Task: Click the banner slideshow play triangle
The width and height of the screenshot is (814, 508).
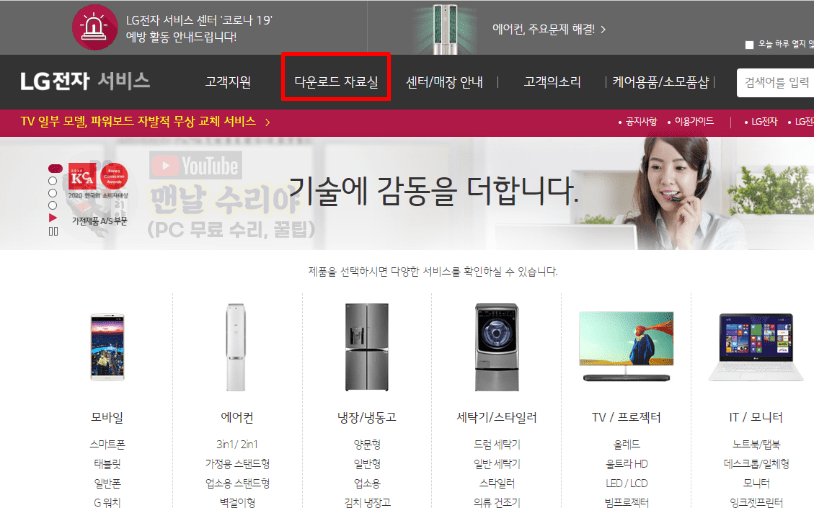Action: 52,217
